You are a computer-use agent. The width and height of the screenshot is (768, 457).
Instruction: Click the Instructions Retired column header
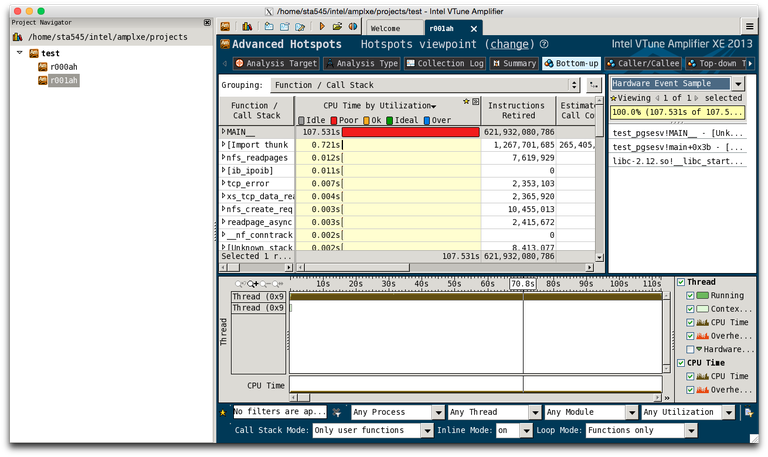click(516, 111)
